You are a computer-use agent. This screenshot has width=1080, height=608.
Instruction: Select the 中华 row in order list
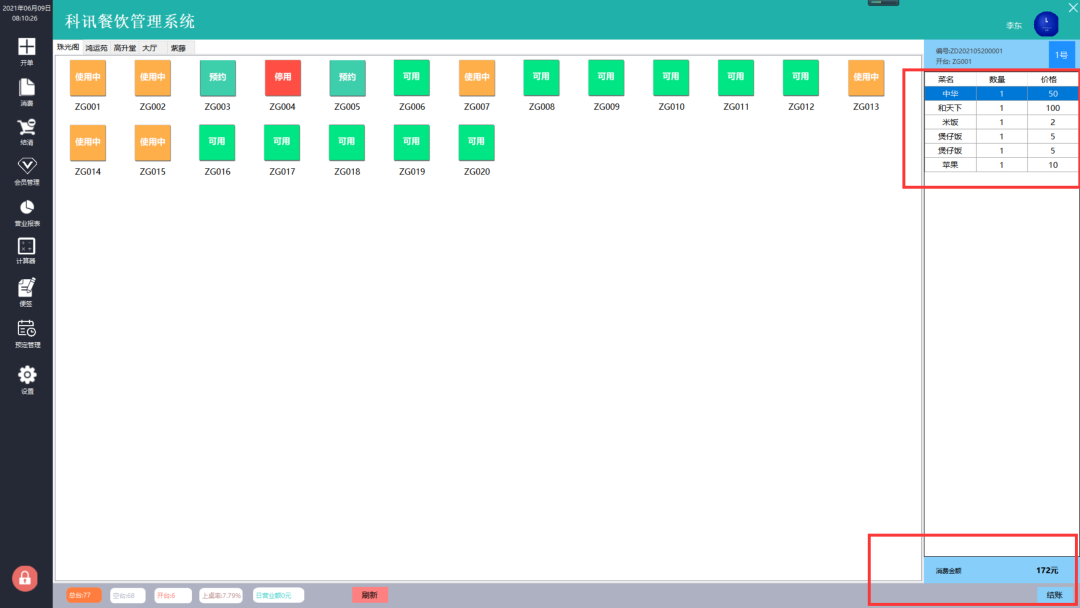click(x=1001, y=94)
